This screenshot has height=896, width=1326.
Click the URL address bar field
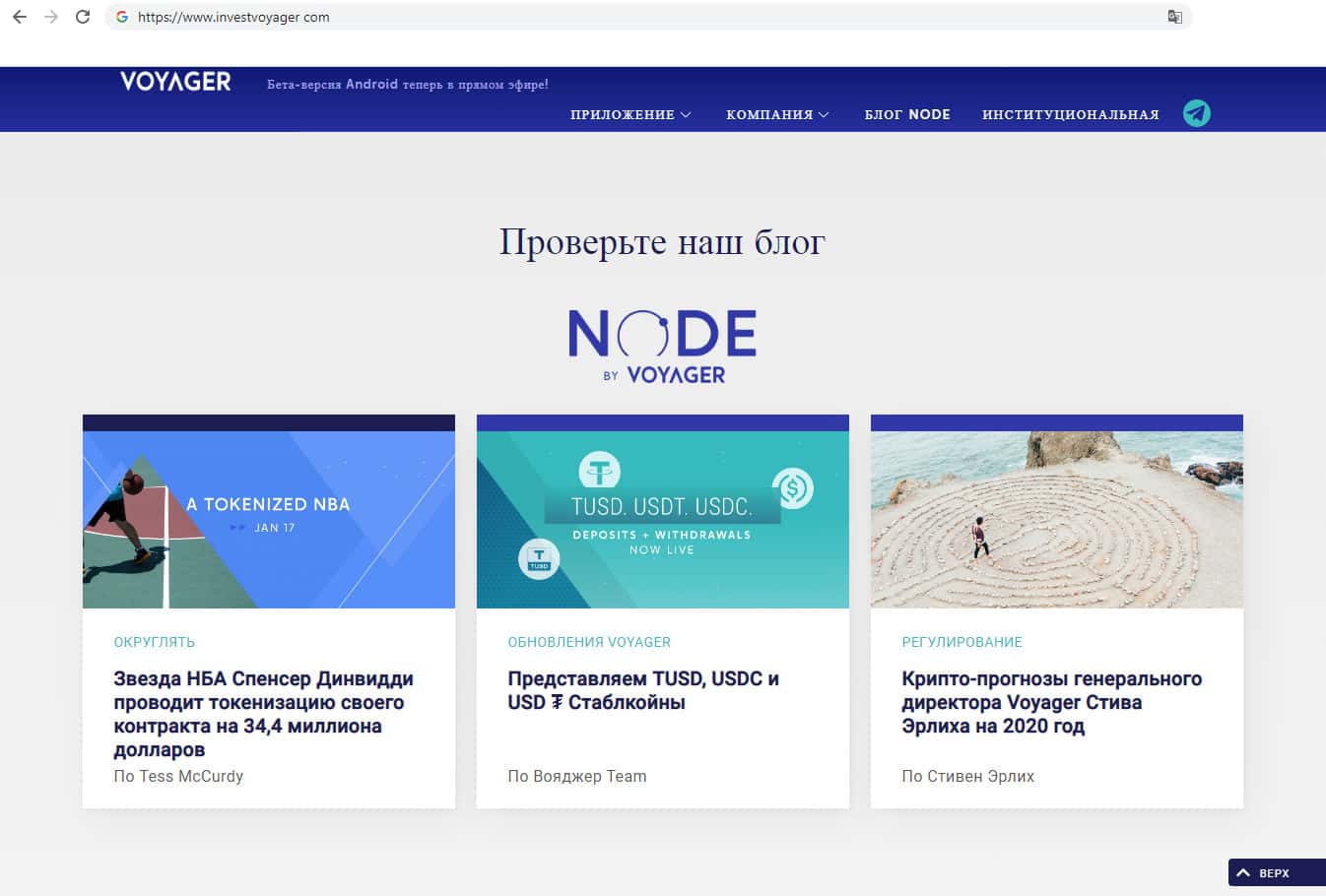(640, 17)
